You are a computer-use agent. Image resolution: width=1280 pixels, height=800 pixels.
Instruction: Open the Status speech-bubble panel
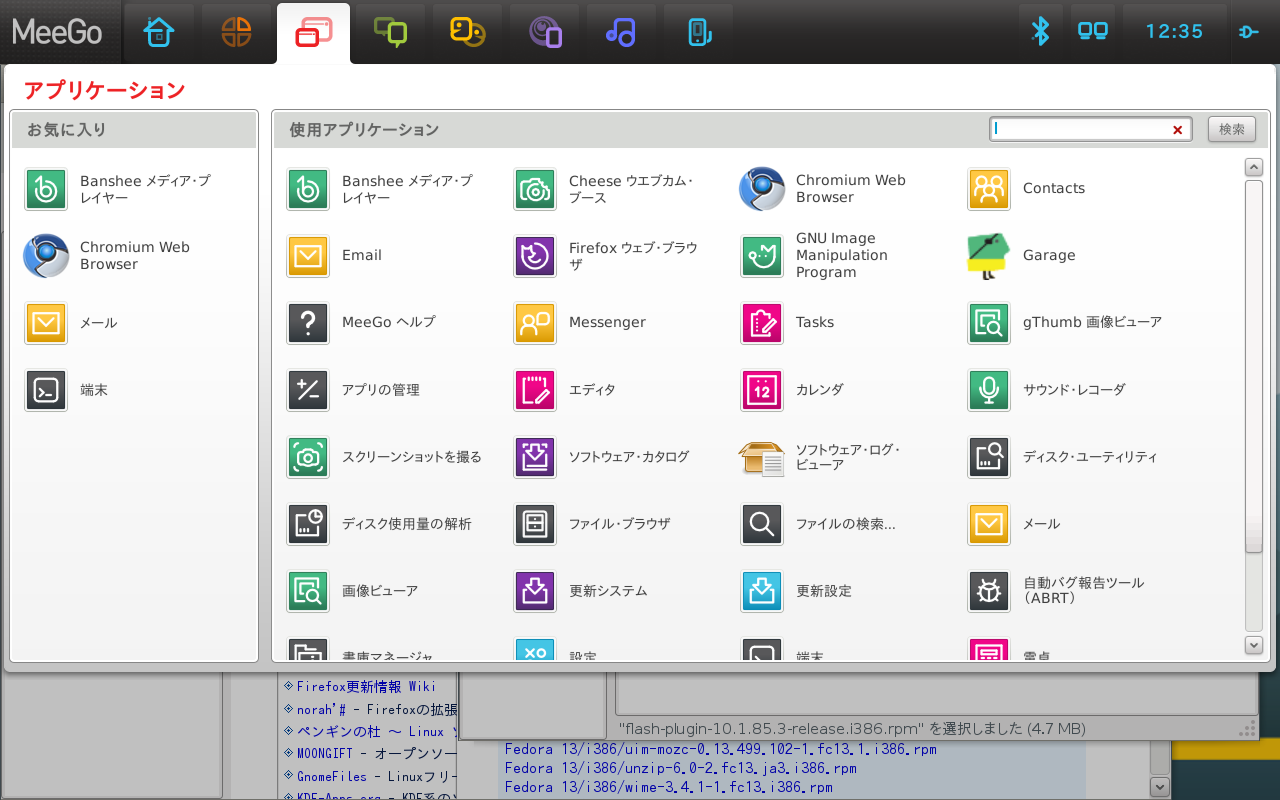coord(391,32)
